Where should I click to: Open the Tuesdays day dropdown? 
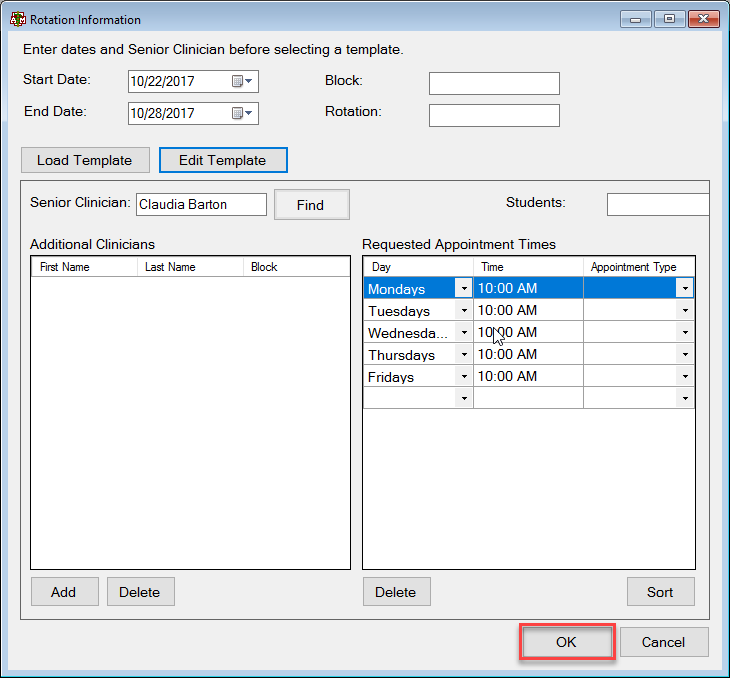(464, 310)
